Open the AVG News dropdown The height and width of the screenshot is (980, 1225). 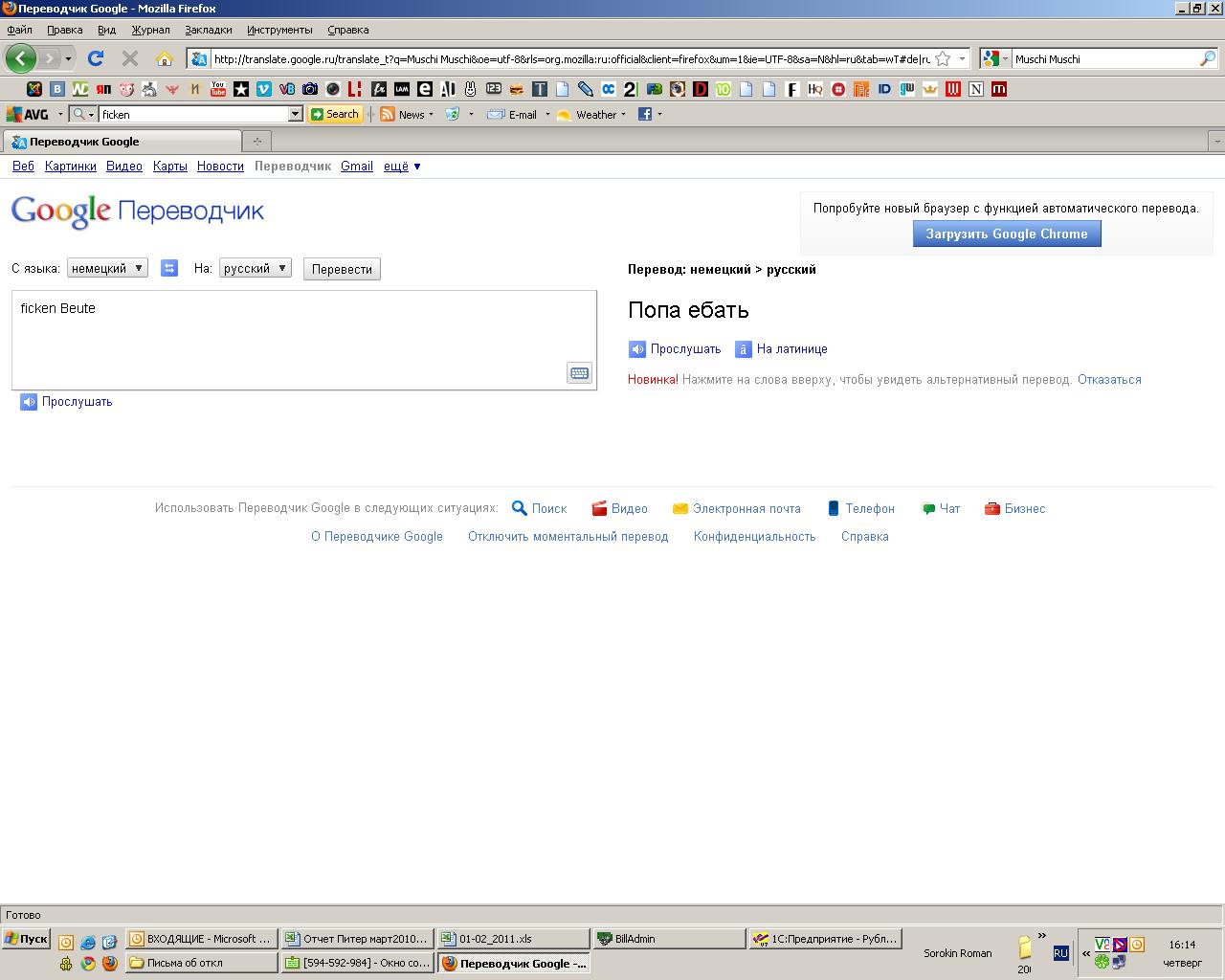[x=431, y=114]
